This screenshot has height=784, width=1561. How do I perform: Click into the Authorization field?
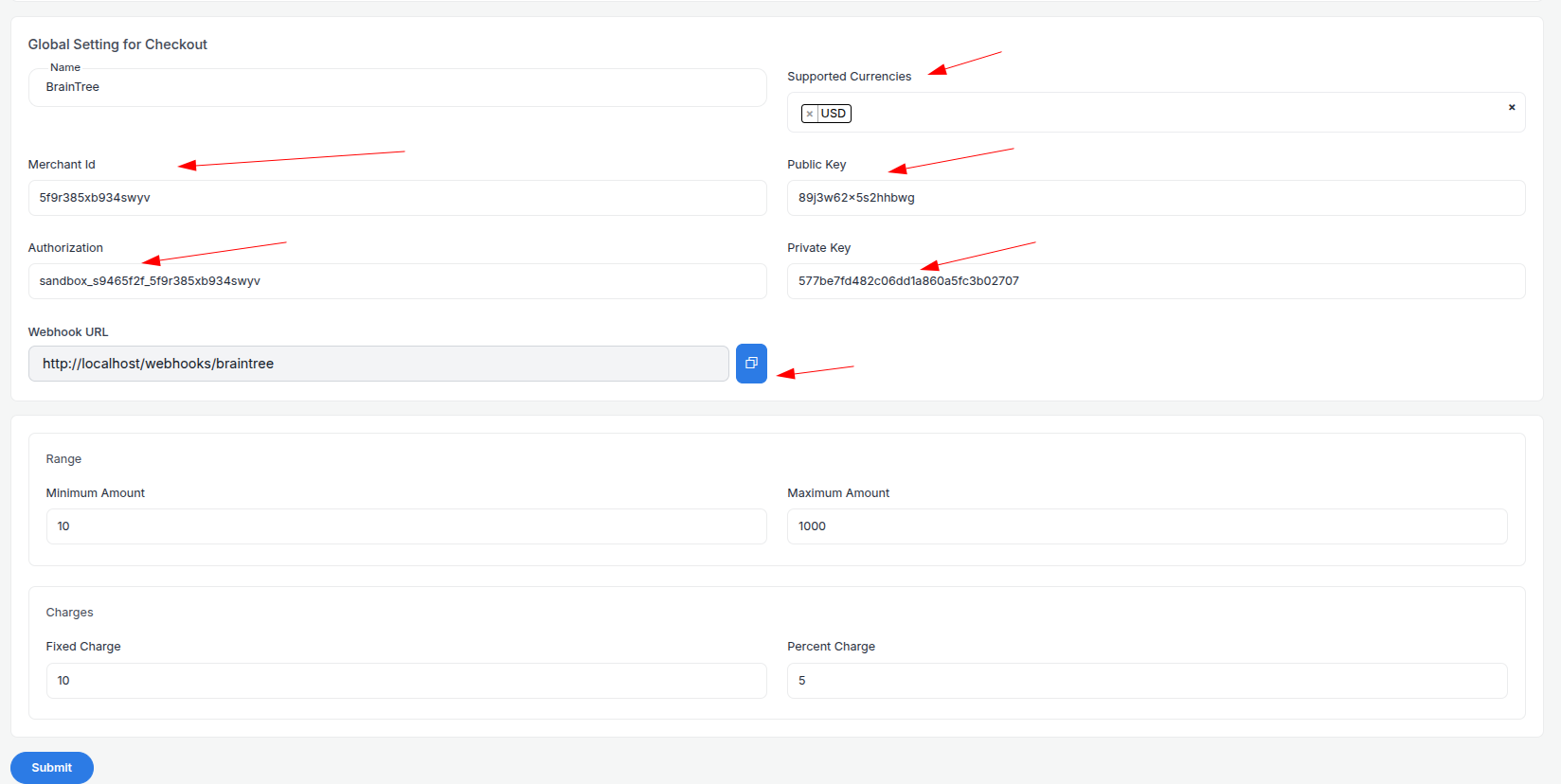pyautogui.click(x=398, y=281)
